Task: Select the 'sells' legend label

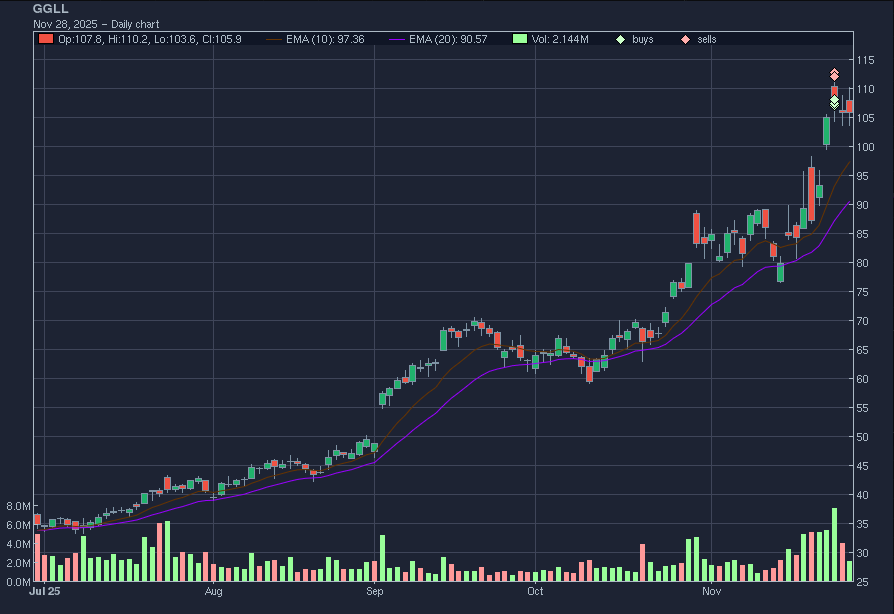Action: (x=706, y=39)
